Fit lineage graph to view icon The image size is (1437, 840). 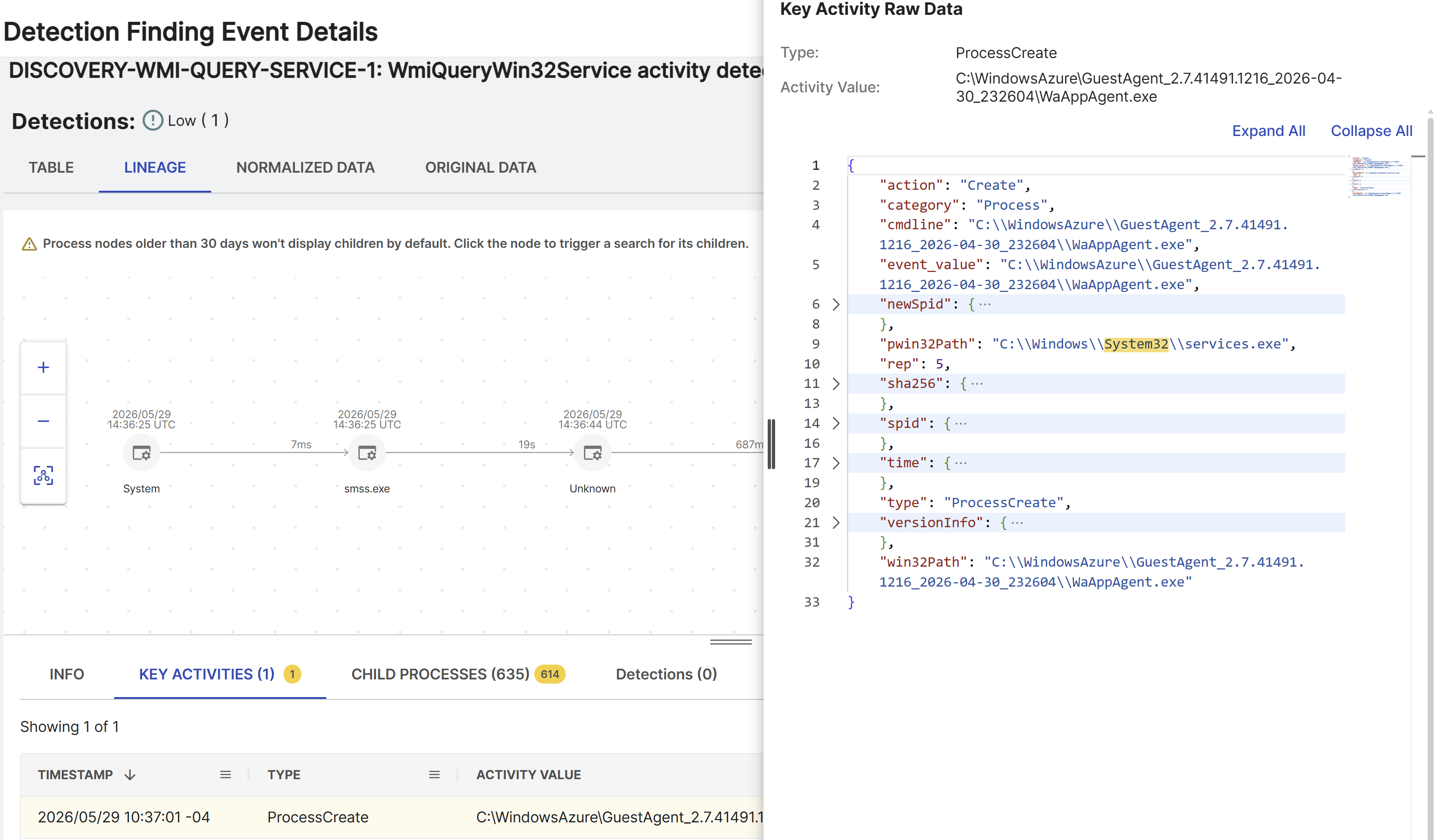coord(43,475)
